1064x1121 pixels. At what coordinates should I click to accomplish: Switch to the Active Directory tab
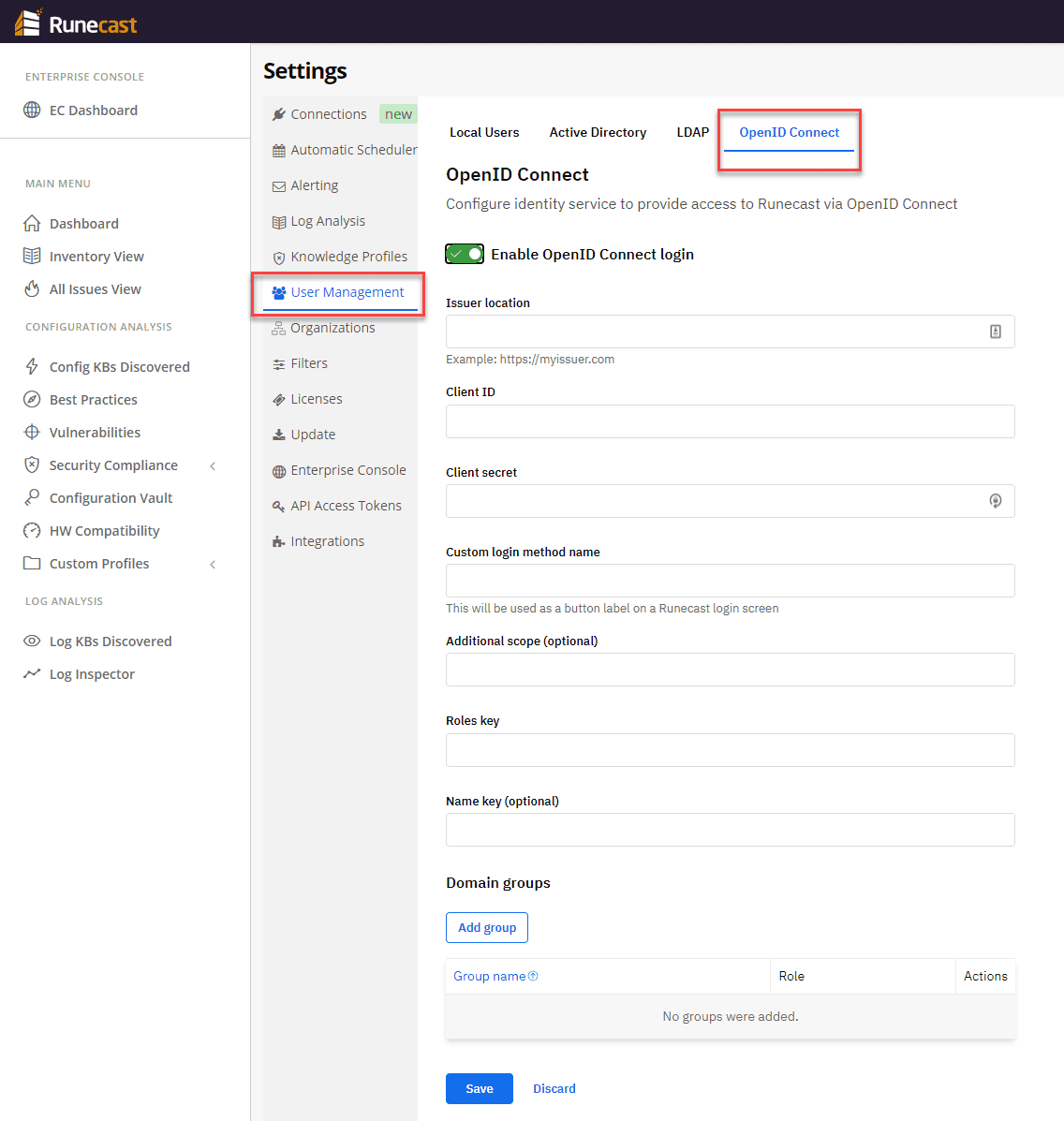(x=598, y=132)
